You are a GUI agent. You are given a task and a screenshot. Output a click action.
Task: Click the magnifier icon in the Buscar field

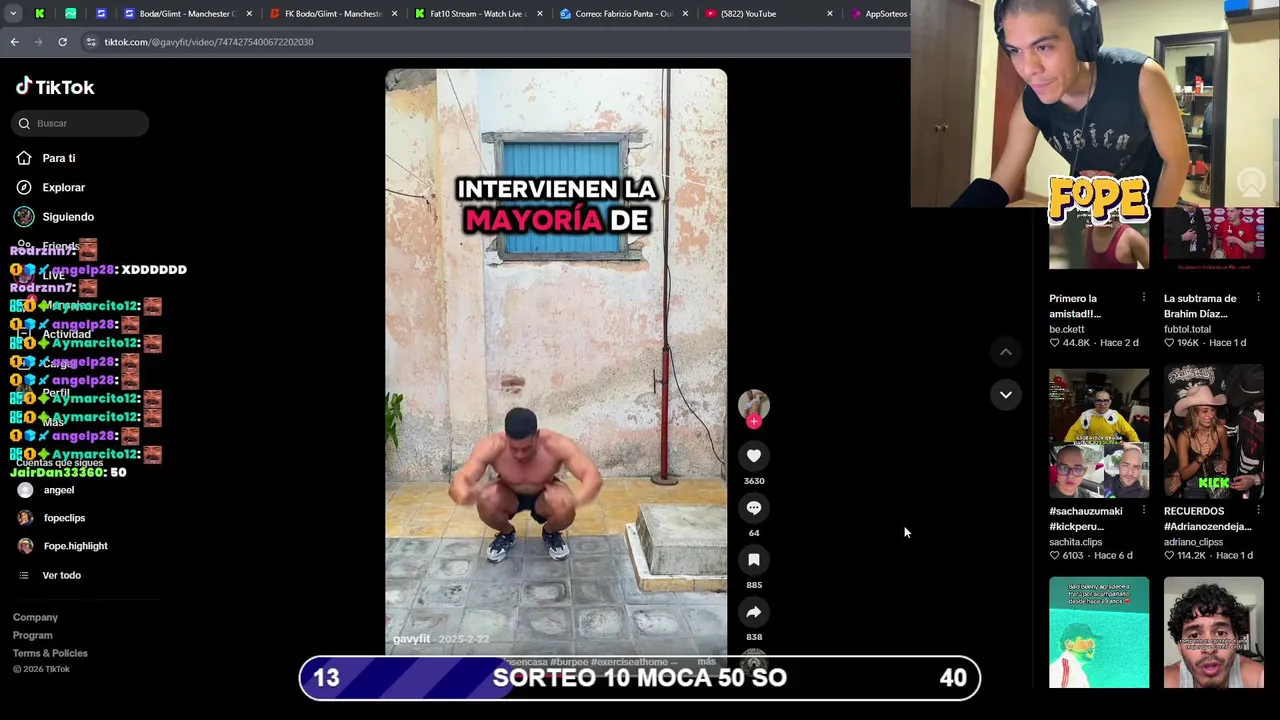tap(24, 123)
